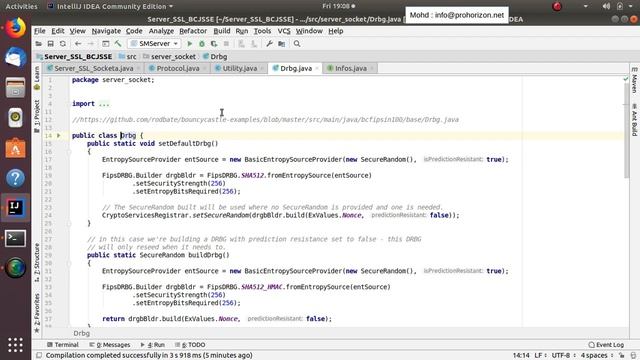Screen dimensions: 640x360
Task: Click the Stop process square icon
Action: (226, 44)
